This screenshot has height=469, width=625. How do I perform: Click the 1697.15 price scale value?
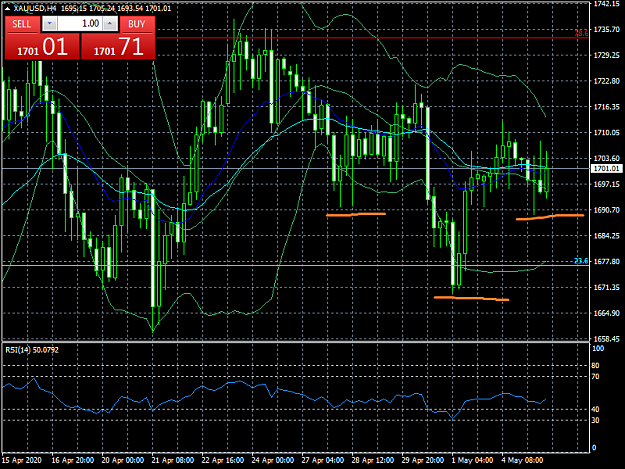click(606, 184)
